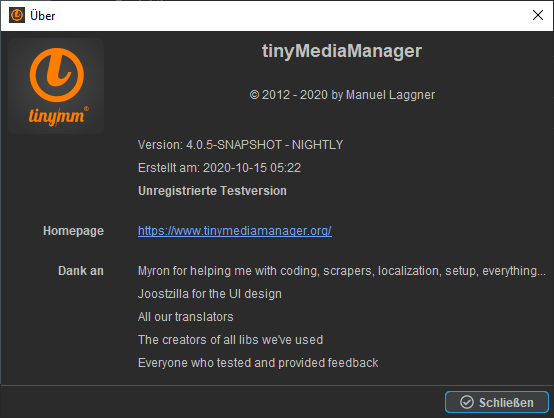This screenshot has width=554, height=418.
Task: Open the tinymediamanager.org homepage link
Action: pyautogui.click(x=235, y=231)
